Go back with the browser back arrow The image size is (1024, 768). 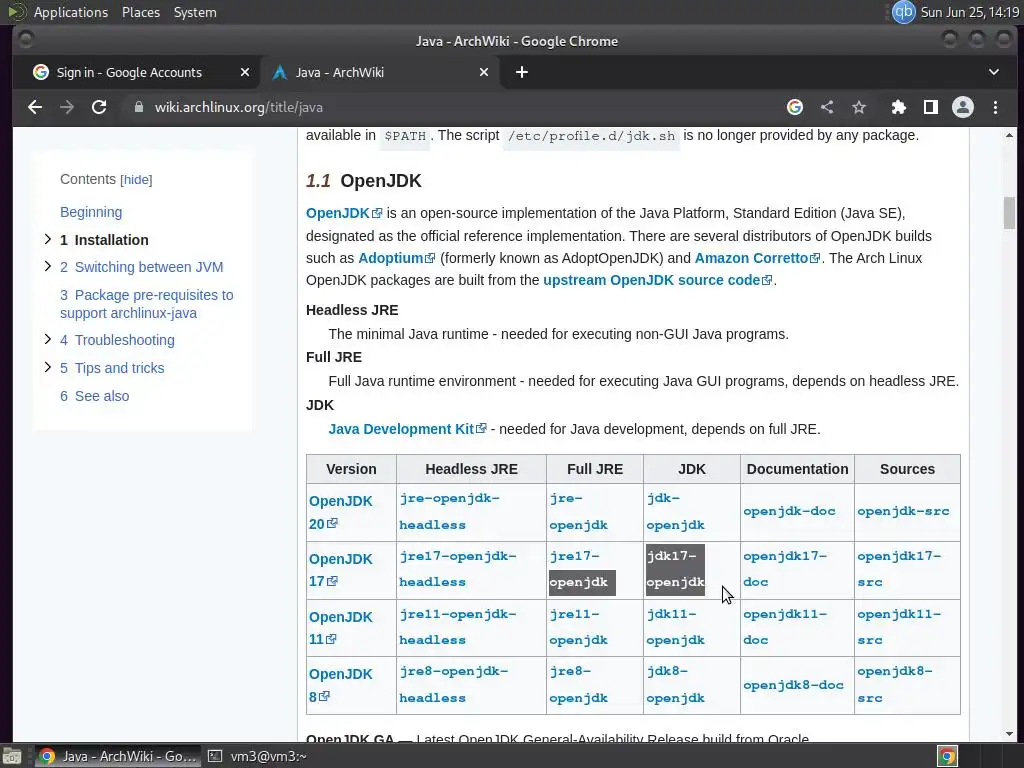point(35,107)
